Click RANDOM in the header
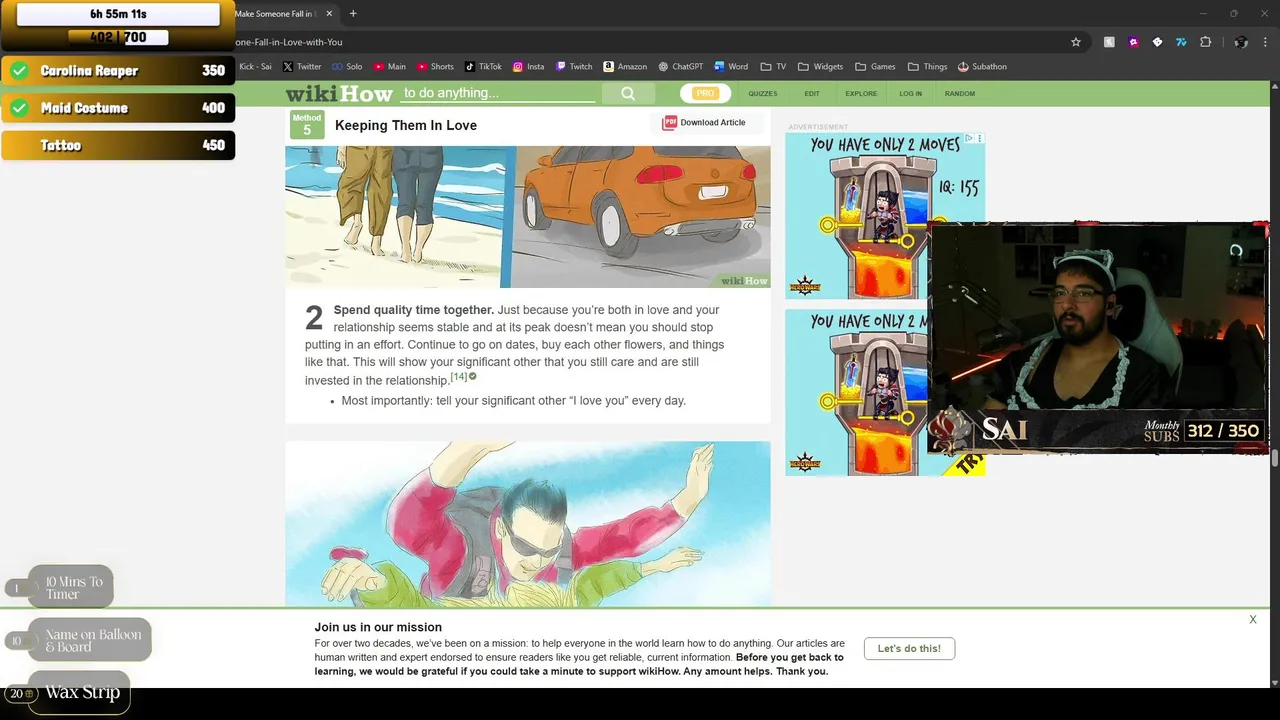This screenshot has width=1280, height=720. [x=960, y=94]
